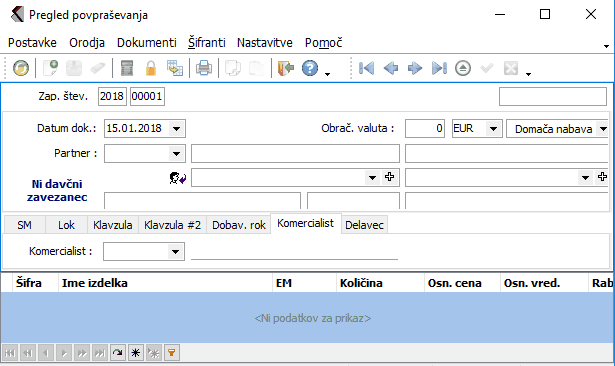Viewport: 615px width, 366px height.
Task: Go to the previous record arrow
Action: point(391,68)
